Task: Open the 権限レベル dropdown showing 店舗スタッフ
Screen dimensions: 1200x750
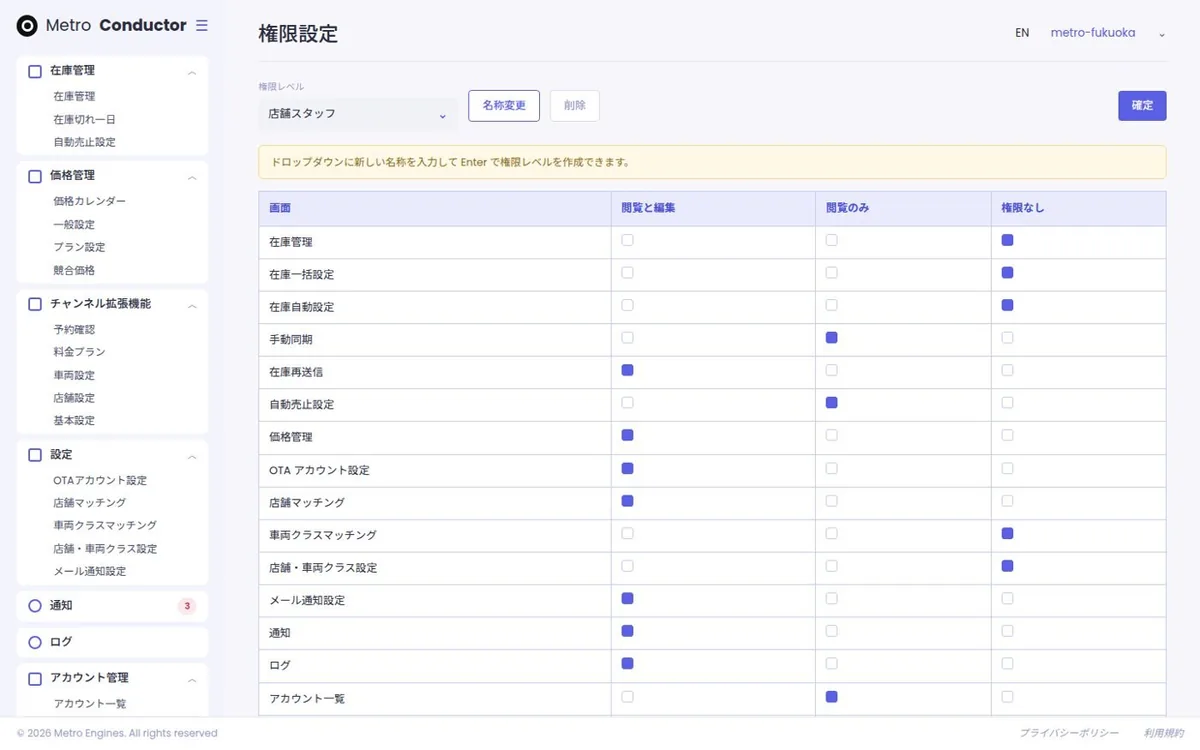Action: pyautogui.click(x=358, y=114)
